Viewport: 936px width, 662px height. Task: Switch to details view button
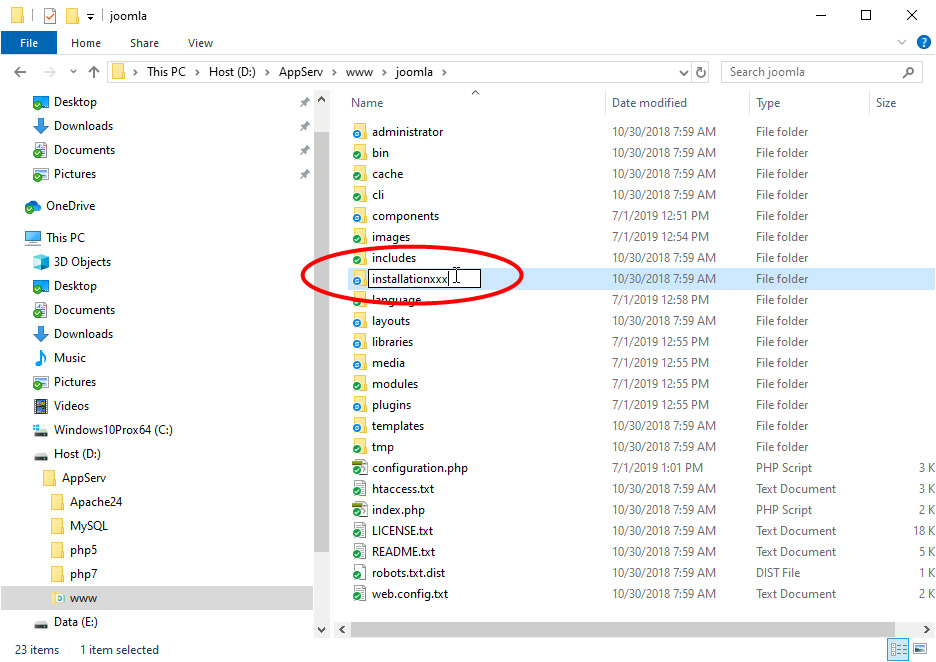point(899,650)
